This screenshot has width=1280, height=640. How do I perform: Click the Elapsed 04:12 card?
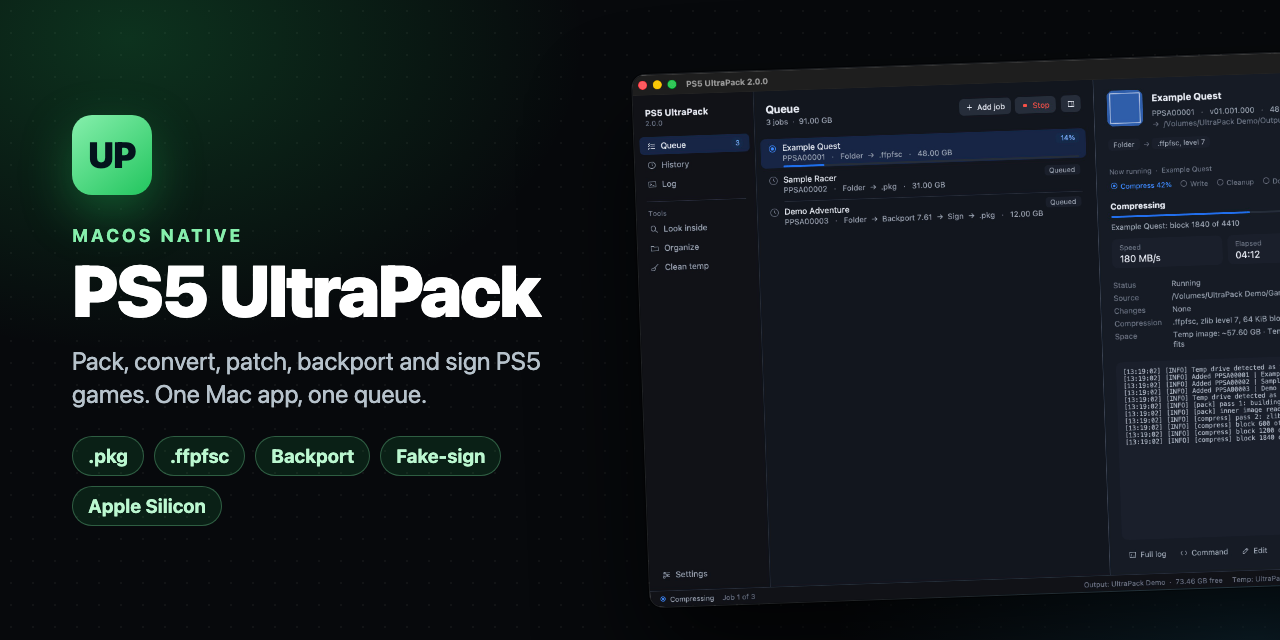pos(1255,249)
